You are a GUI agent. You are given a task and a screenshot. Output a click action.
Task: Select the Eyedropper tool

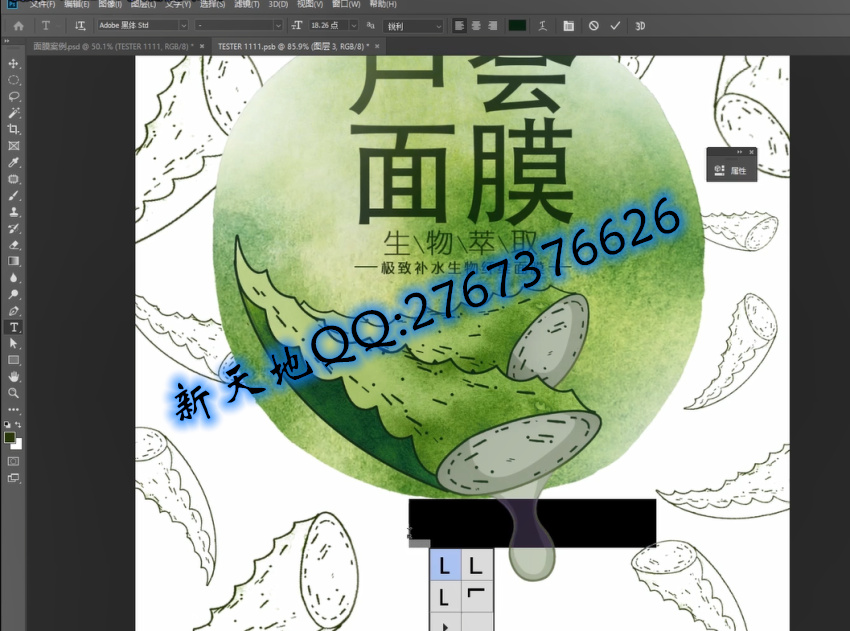point(14,162)
